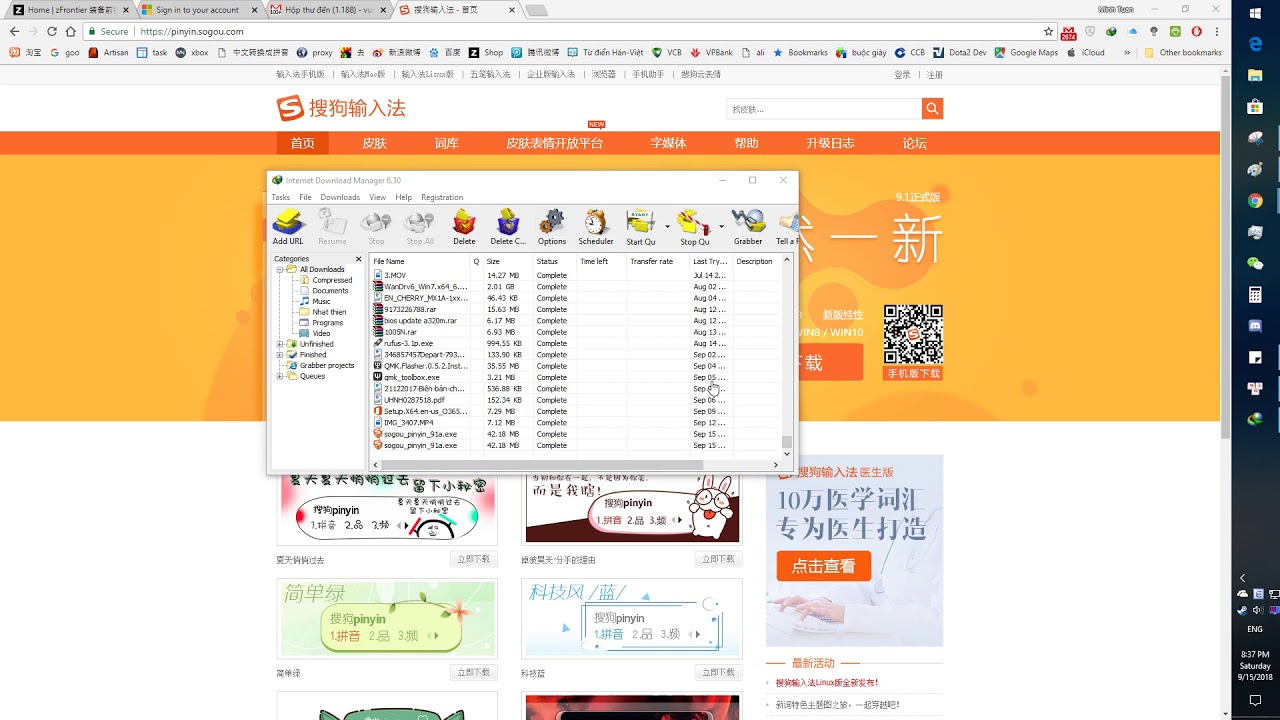Sort downloads by the Size column header

[x=508, y=261]
